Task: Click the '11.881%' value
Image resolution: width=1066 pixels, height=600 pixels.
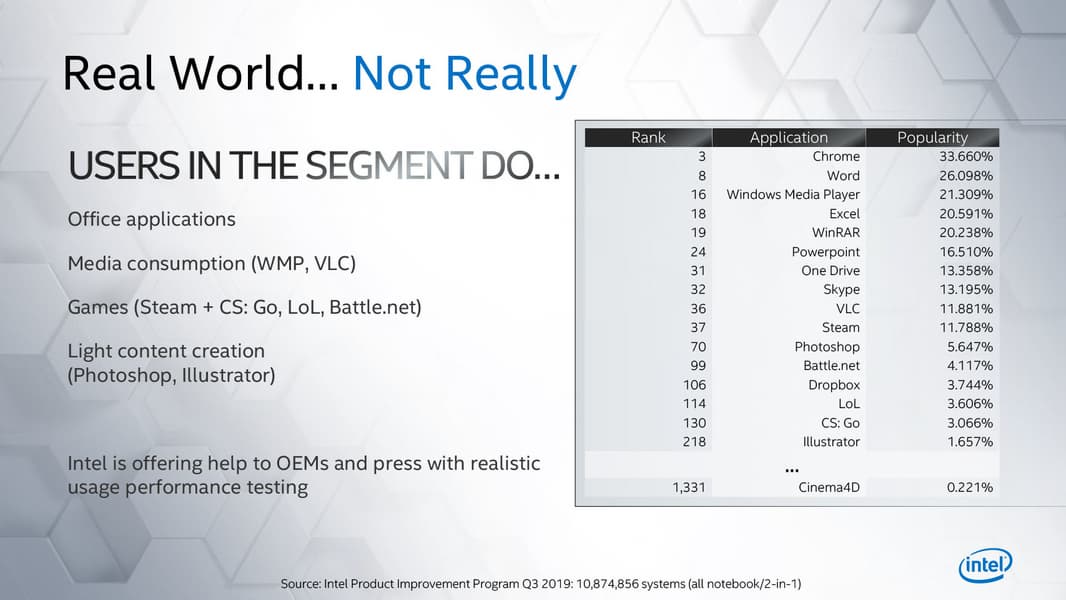Action: pyautogui.click(x=966, y=308)
